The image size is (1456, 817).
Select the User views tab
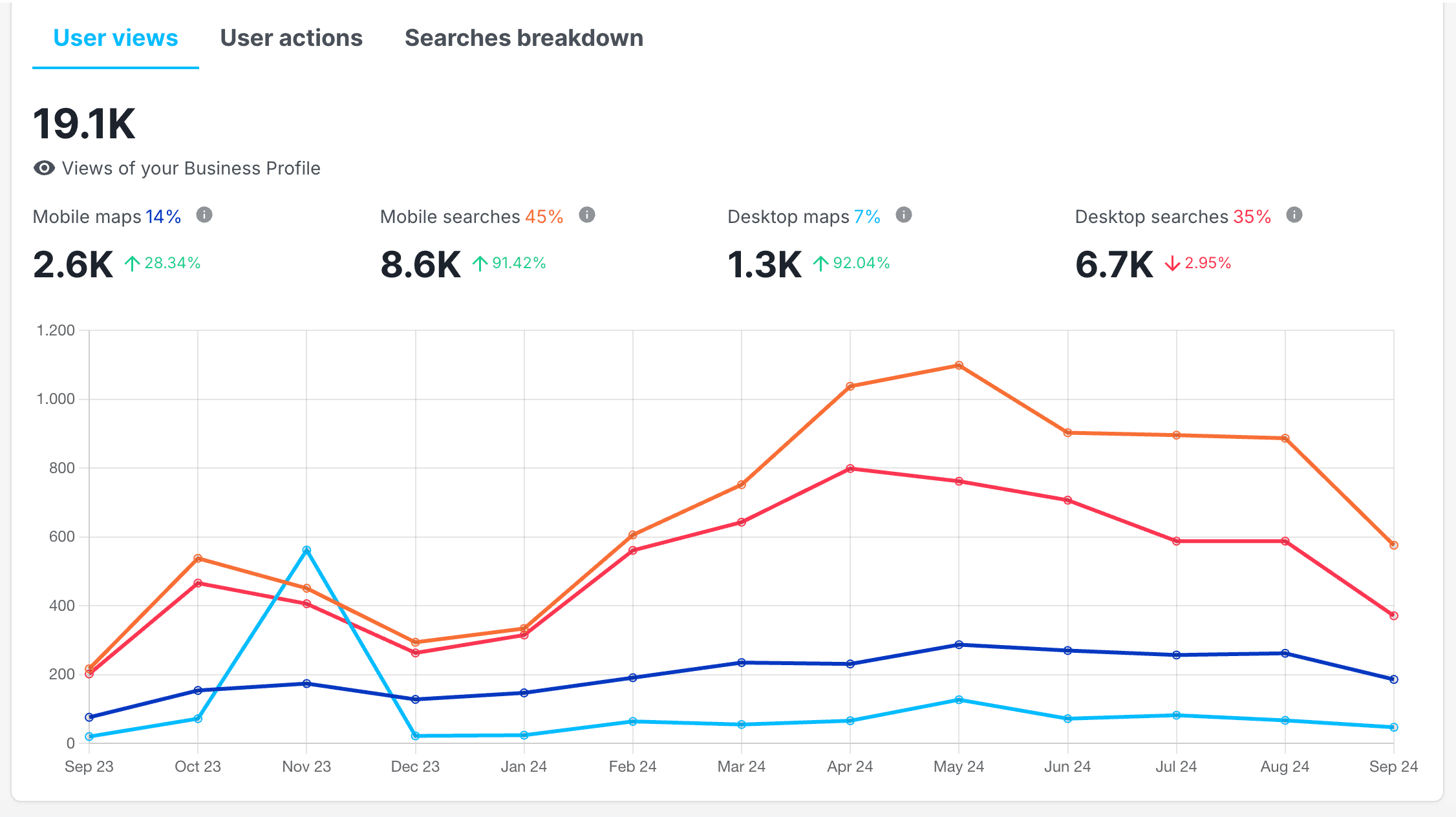115,38
